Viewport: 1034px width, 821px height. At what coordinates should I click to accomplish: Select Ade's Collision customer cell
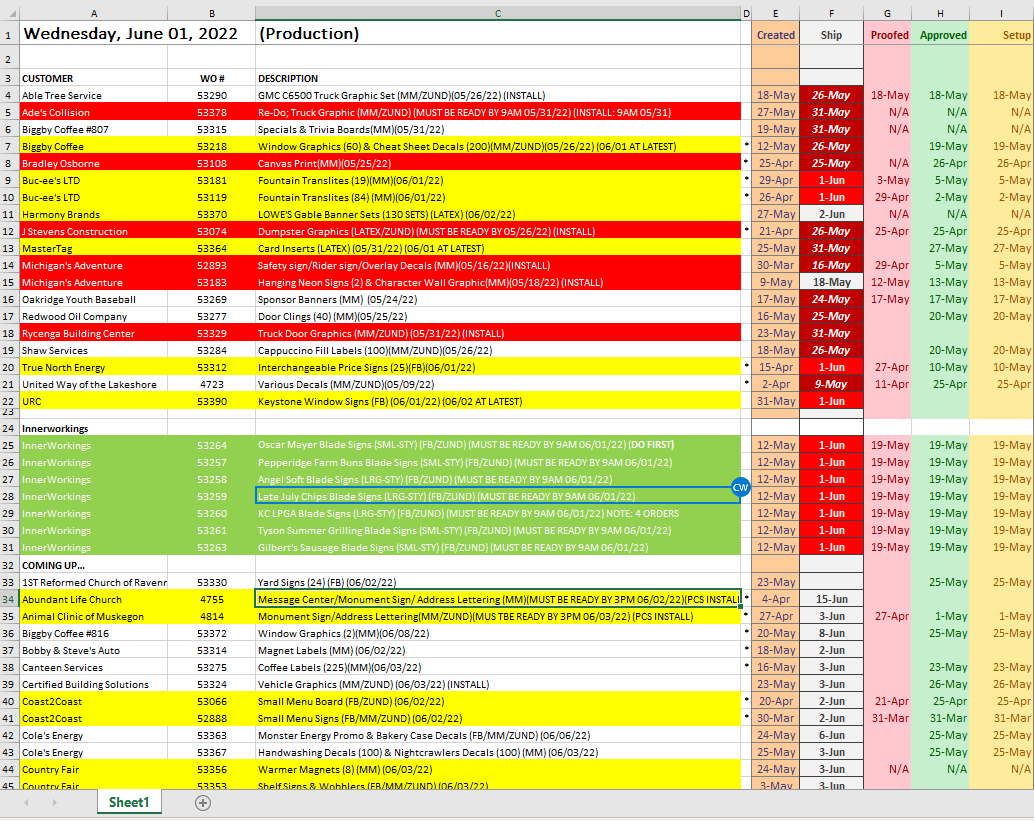click(94, 112)
